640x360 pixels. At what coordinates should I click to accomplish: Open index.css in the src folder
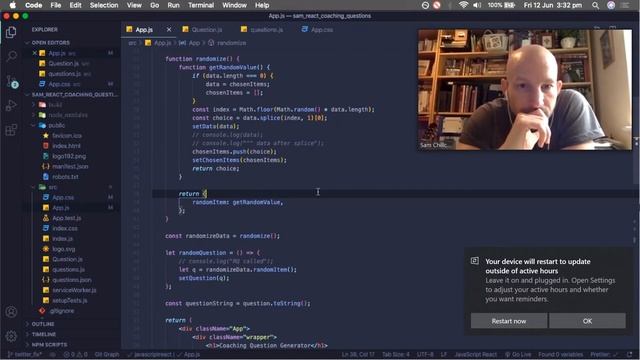click(x=64, y=228)
